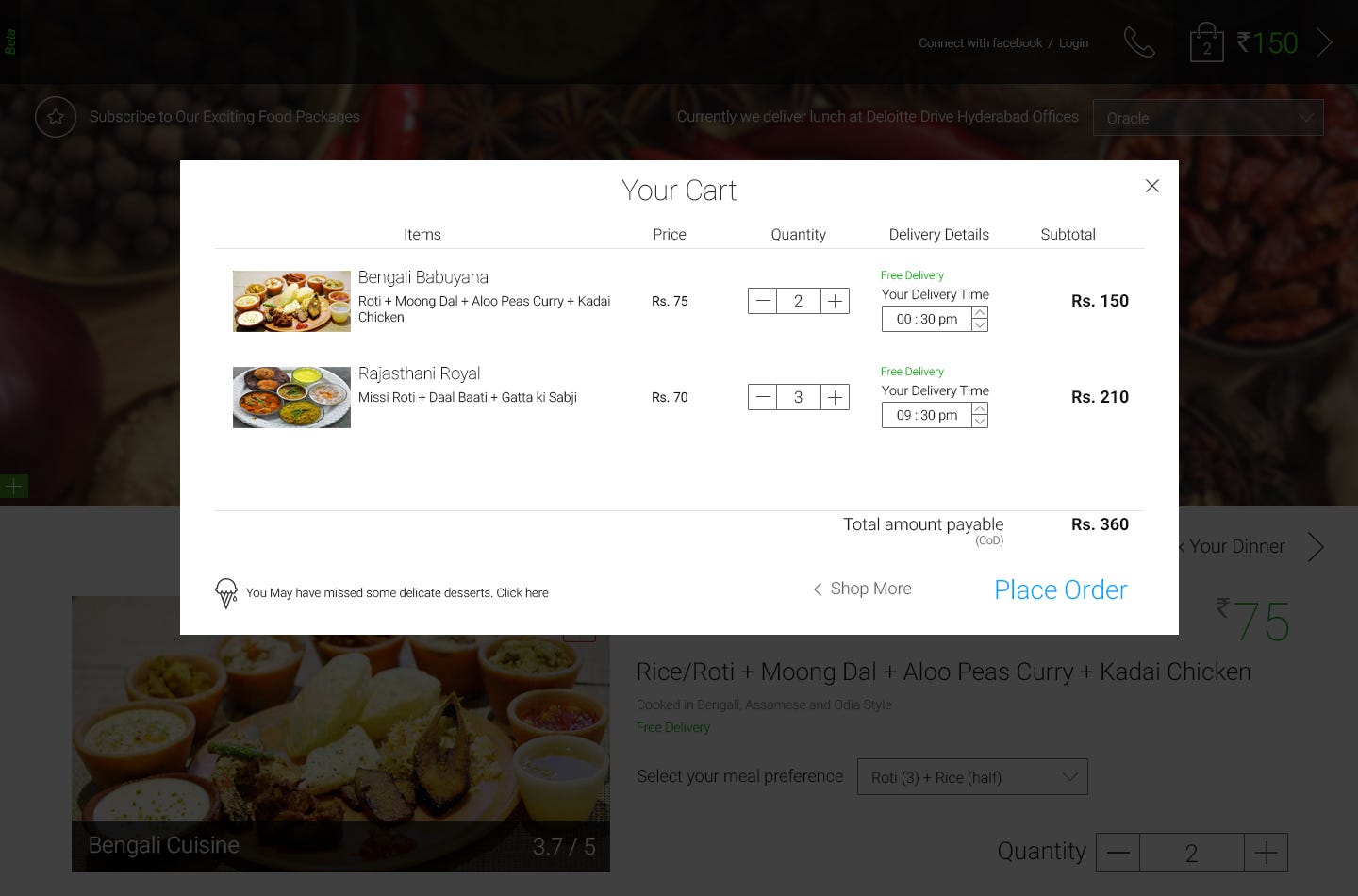Decrease Bengali Babuyana quantity with minus

point(763,301)
